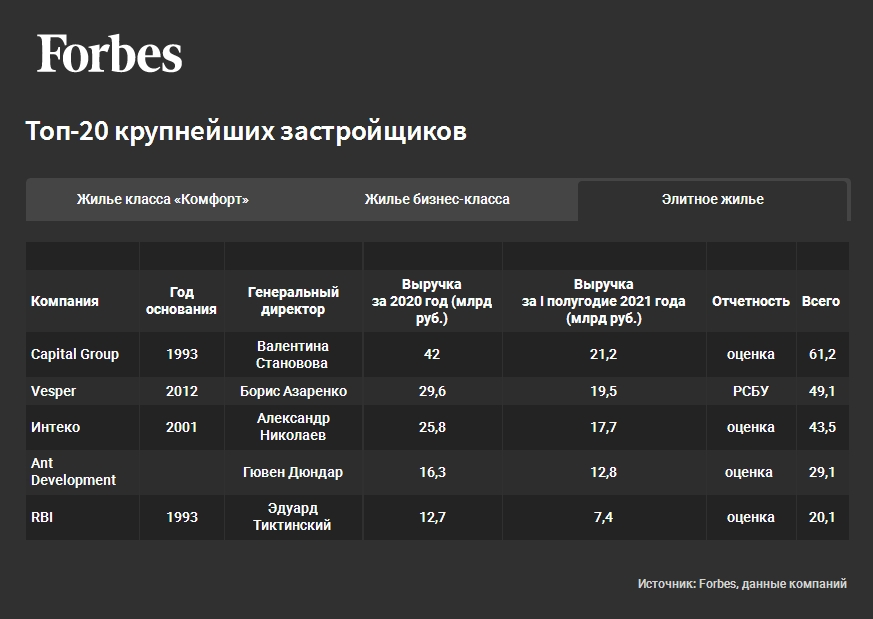The width and height of the screenshot is (873, 619).
Task: Click 2020 revenue value 29,6
Action: (433, 391)
